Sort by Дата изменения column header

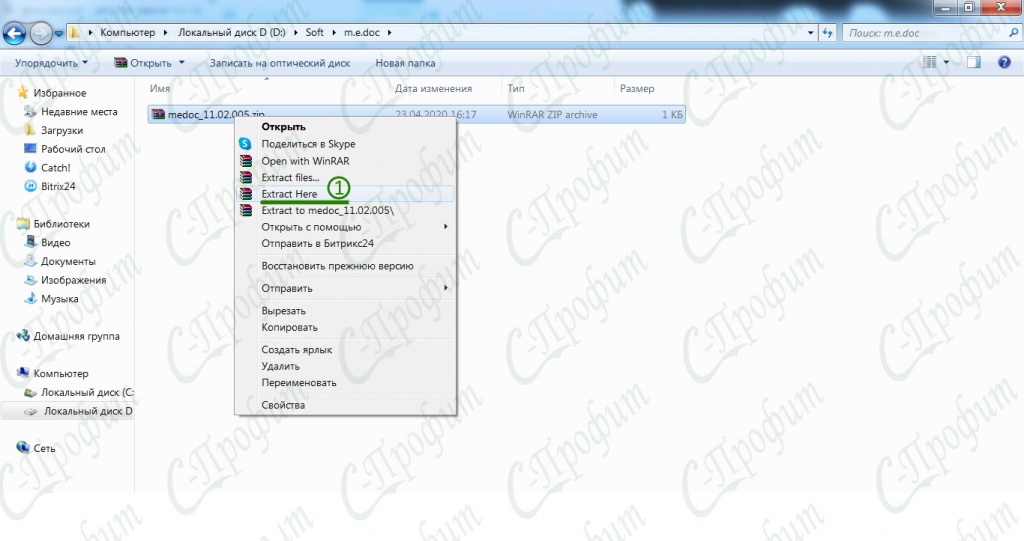click(433, 88)
